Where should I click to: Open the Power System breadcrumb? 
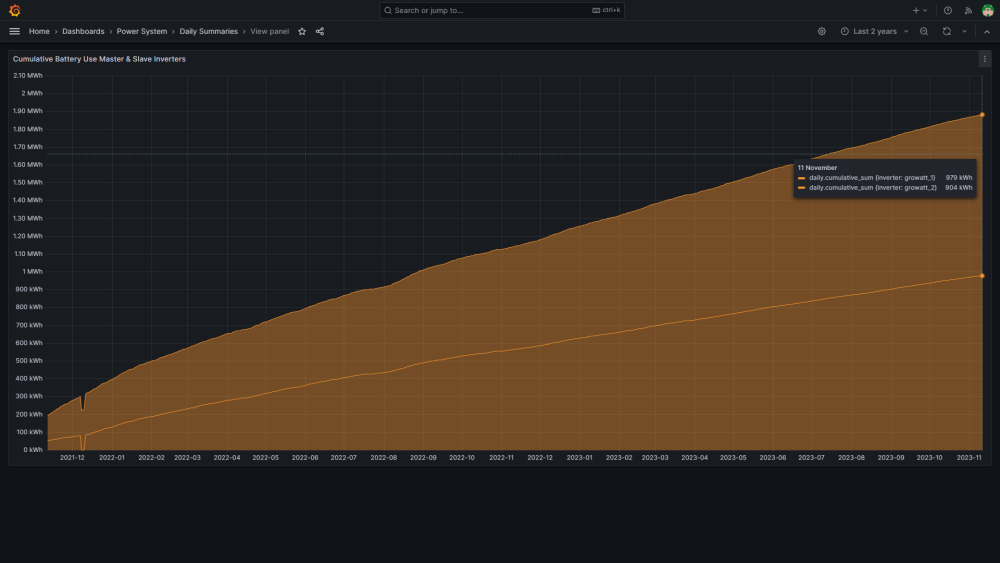pyautogui.click(x=142, y=31)
